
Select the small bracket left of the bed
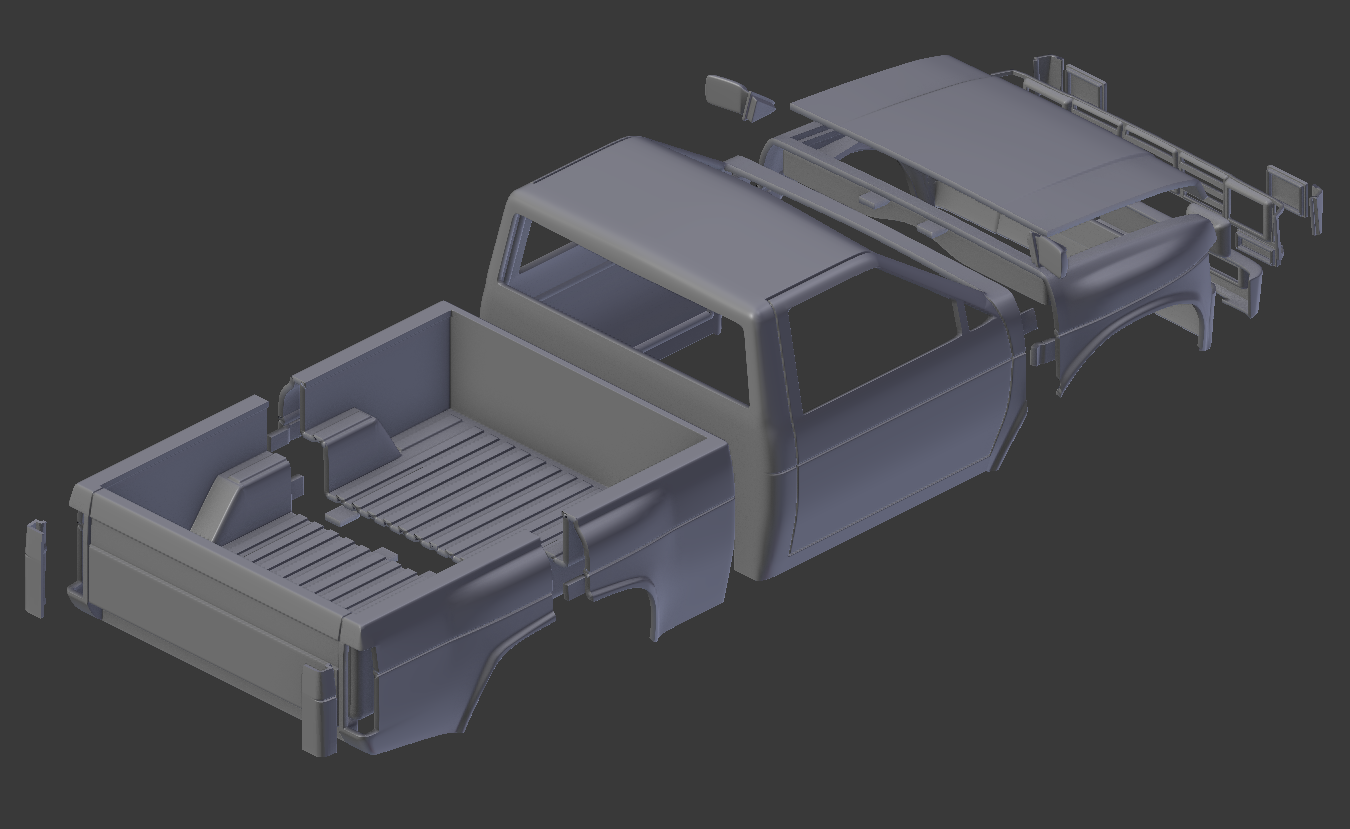[x=35, y=565]
